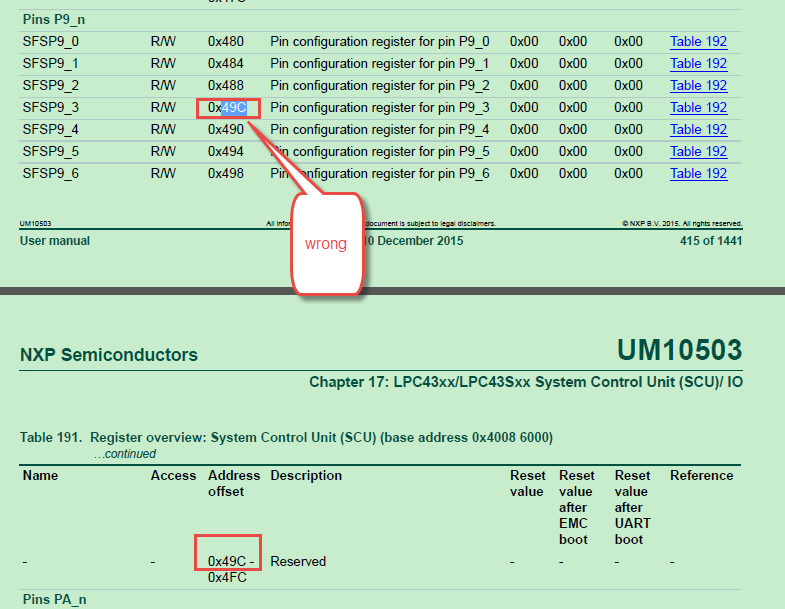Image resolution: width=785 pixels, height=609 pixels.
Task: Click the 'Name' column header
Action: [41, 475]
